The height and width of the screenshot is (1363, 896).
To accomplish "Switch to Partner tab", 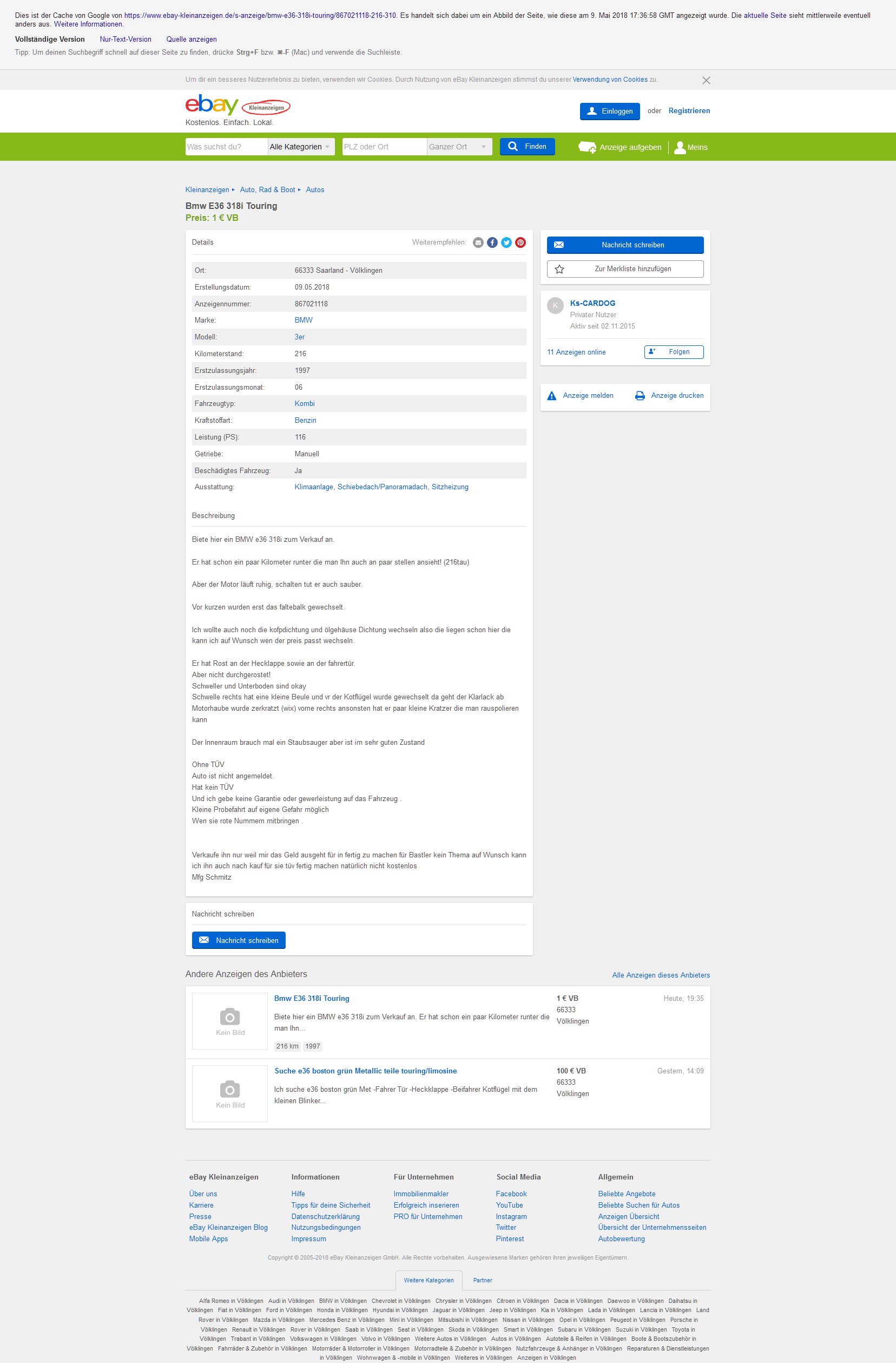I will pos(483,1280).
